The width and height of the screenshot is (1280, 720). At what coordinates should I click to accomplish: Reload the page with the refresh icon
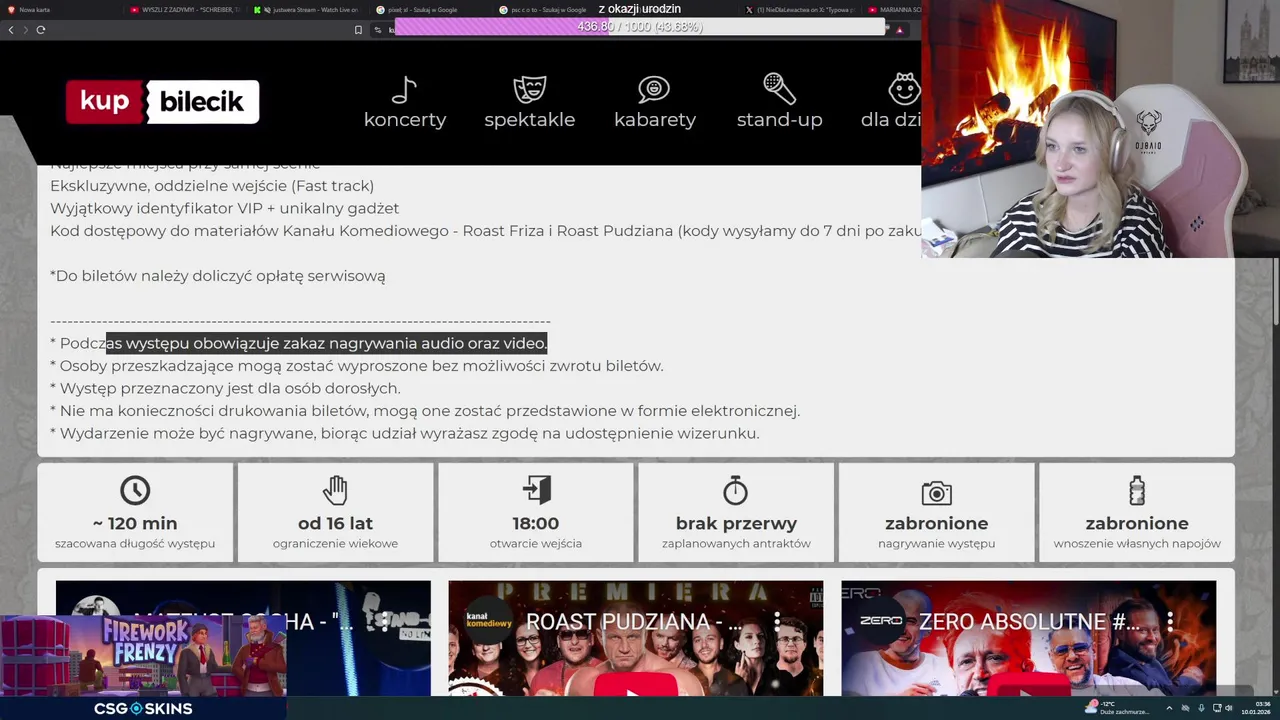41,30
